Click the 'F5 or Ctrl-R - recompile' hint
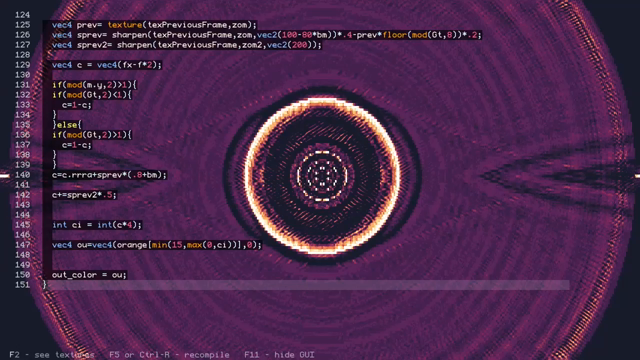The width and height of the screenshot is (640, 360). [169, 355]
